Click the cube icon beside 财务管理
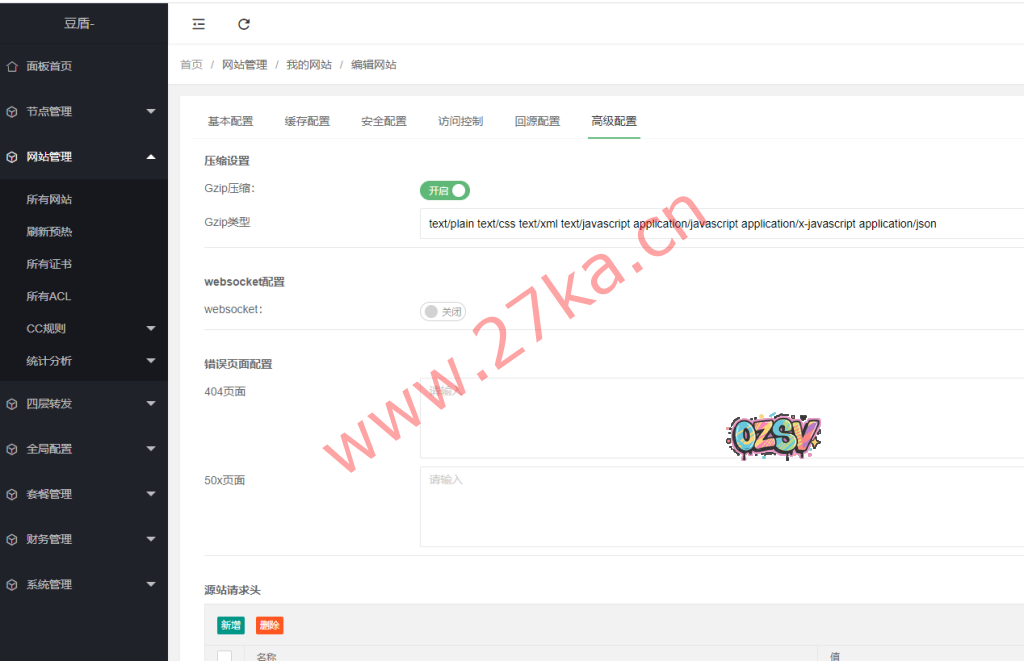Screen dimensions: 1024x661 click(x=12, y=539)
